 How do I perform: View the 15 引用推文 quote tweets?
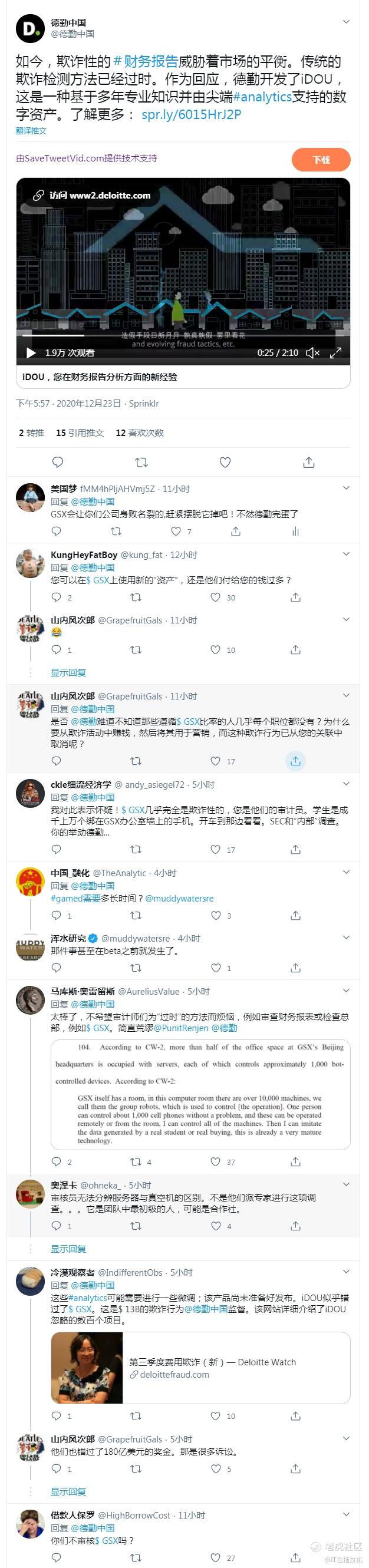tap(80, 433)
